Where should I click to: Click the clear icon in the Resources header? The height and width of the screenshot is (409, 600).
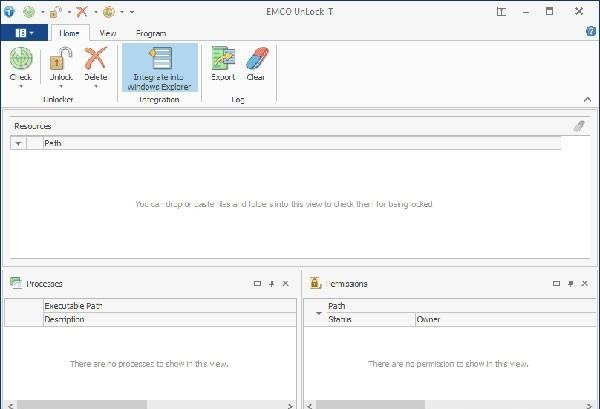(x=579, y=126)
